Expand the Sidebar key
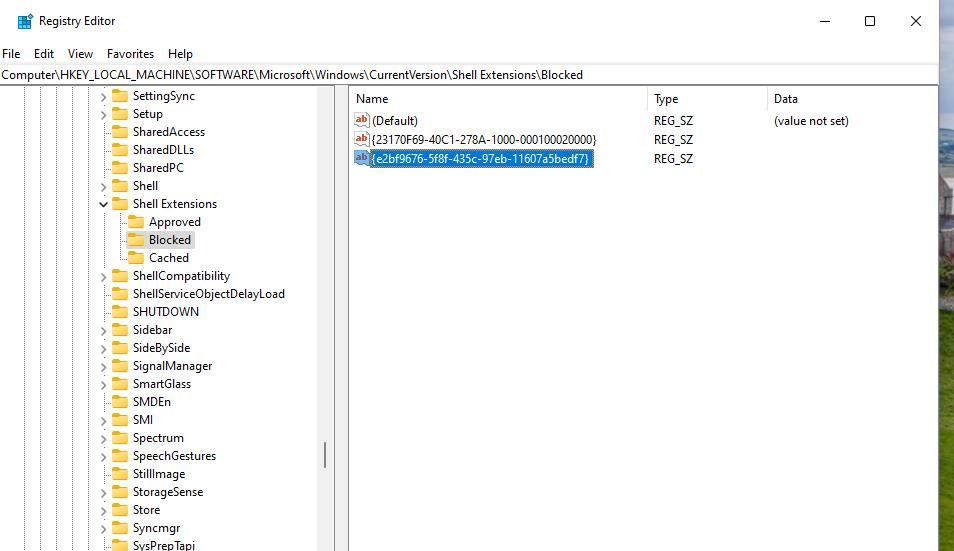The height and width of the screenshot is (551, 954). [x=103, y=331]
